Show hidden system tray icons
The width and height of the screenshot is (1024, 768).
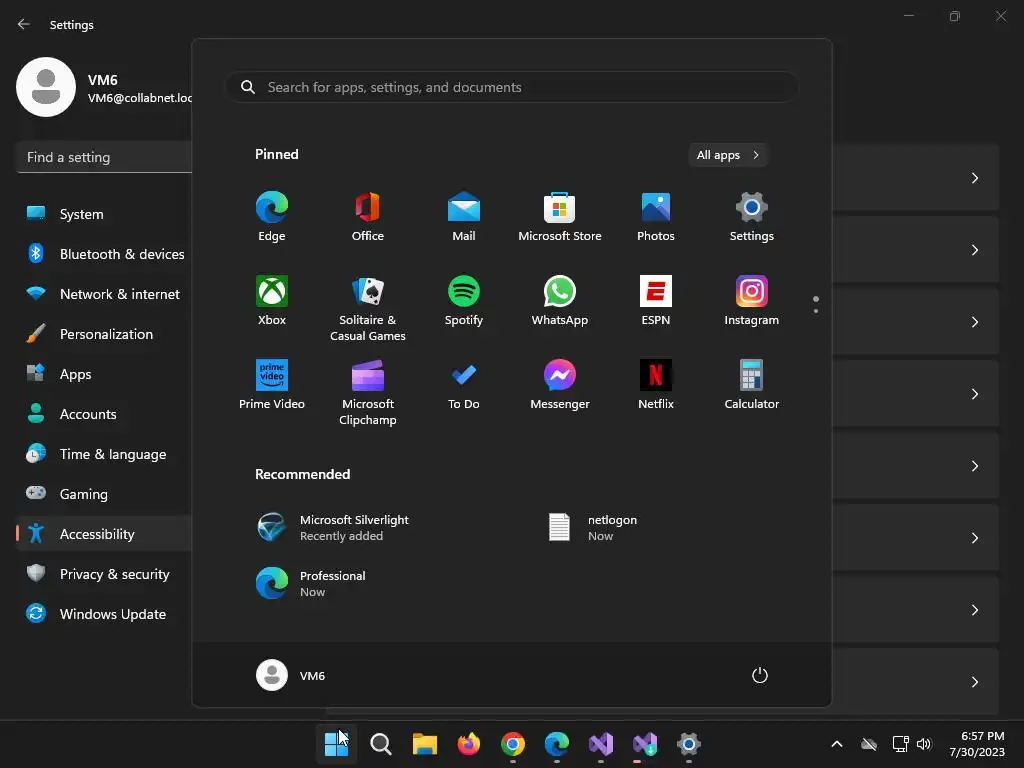837,744
